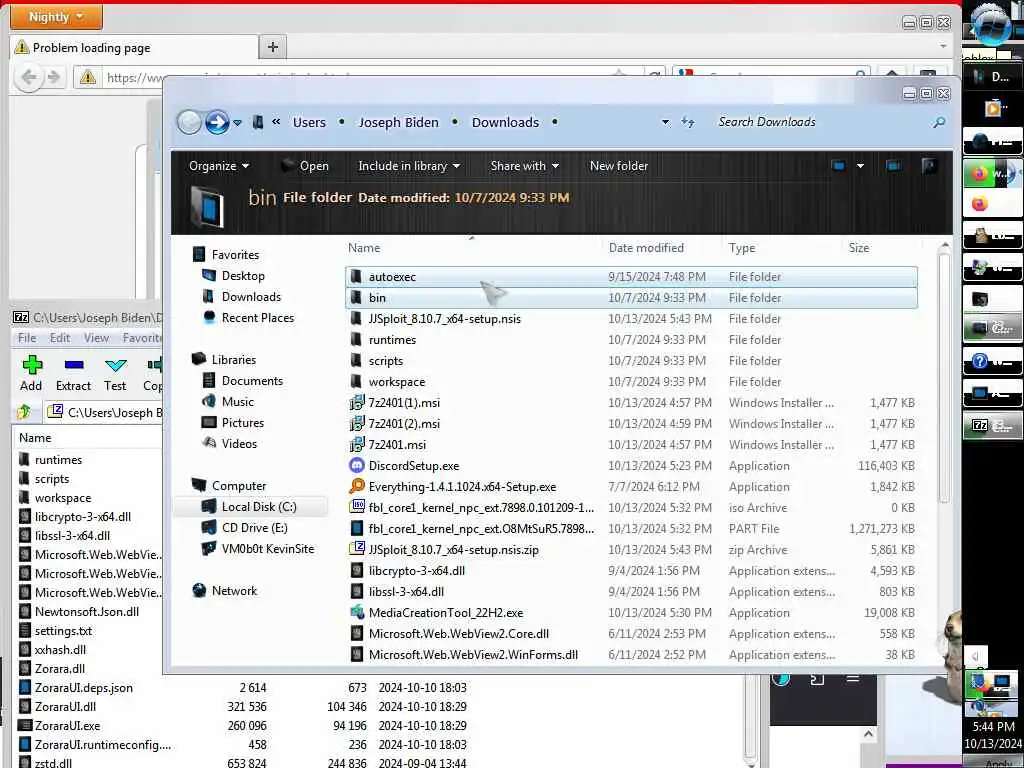1024x768 pixels.
Task: Click Test button in 7-Zip
Action: [116, 374]
